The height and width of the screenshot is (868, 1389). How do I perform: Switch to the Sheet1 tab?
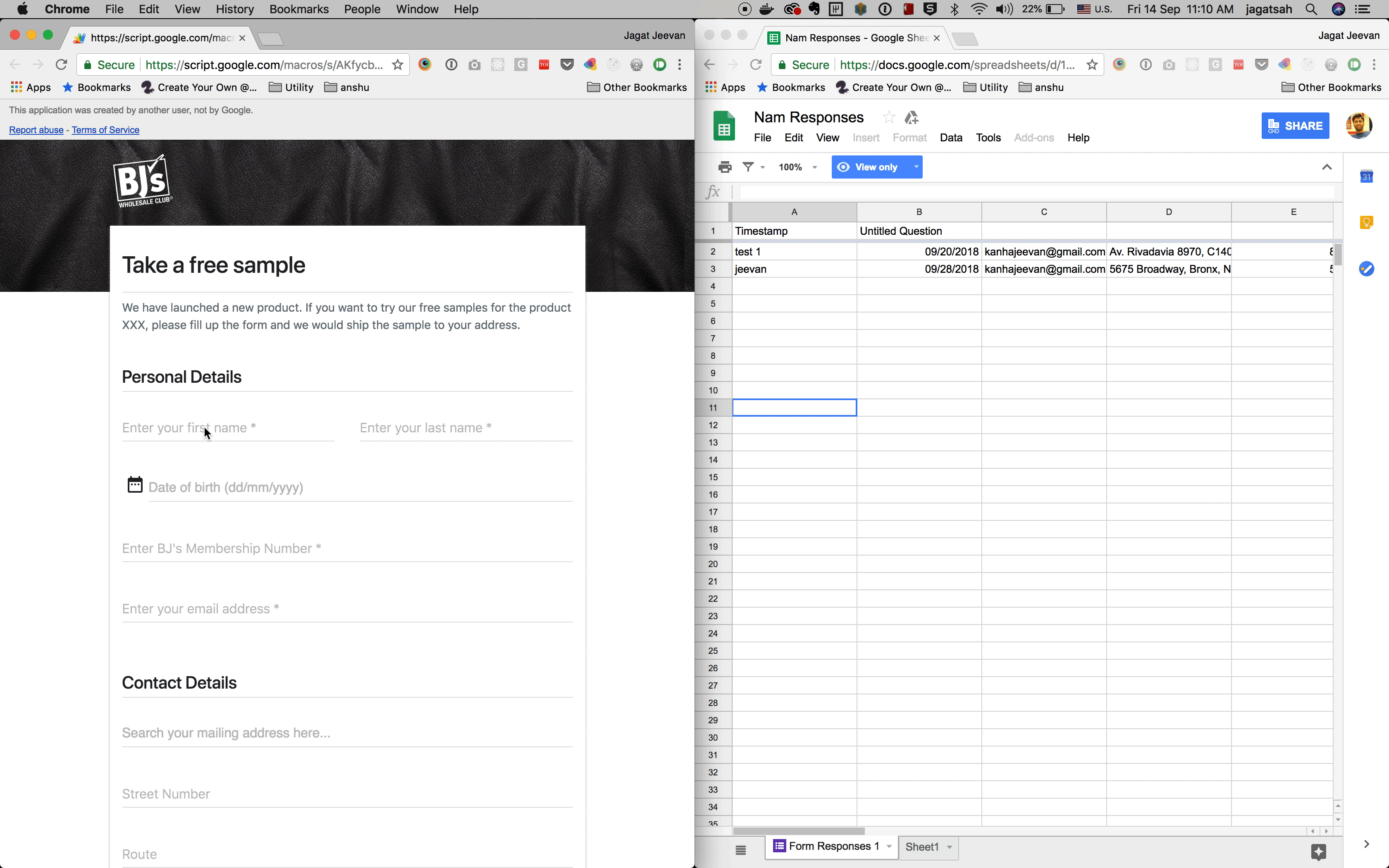(922, 847)
